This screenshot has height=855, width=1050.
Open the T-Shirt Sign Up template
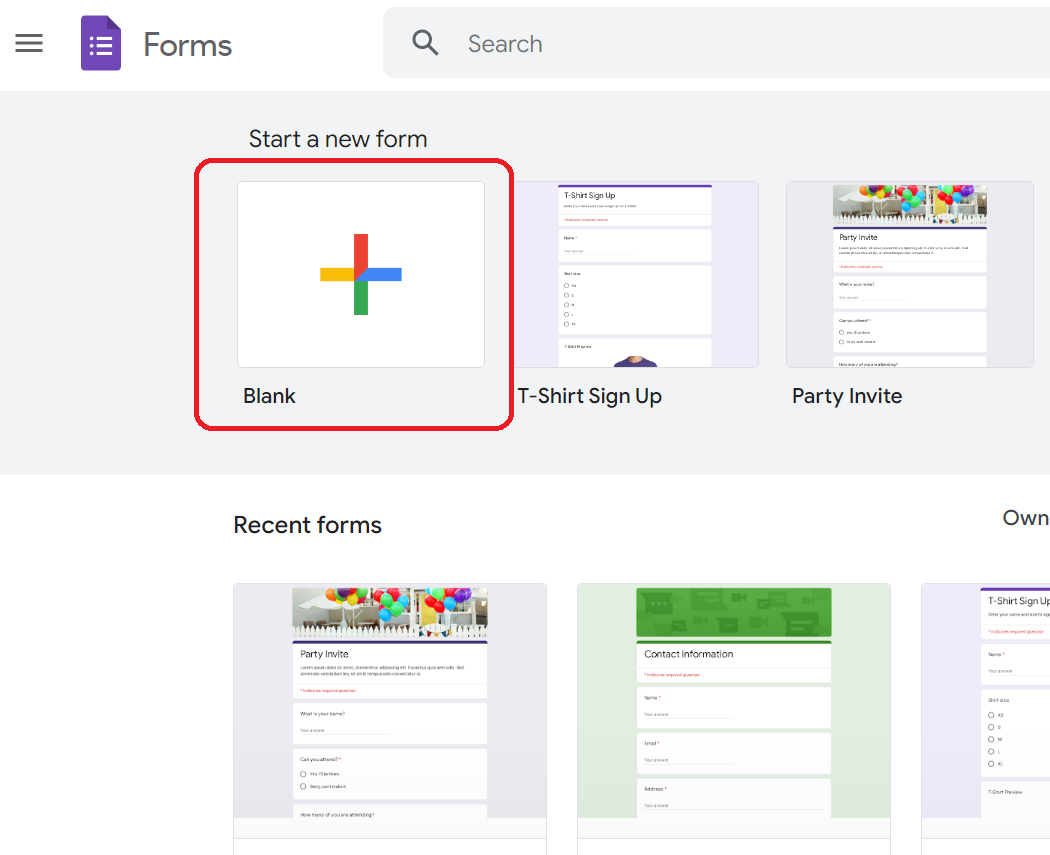[x=634, y=274]
